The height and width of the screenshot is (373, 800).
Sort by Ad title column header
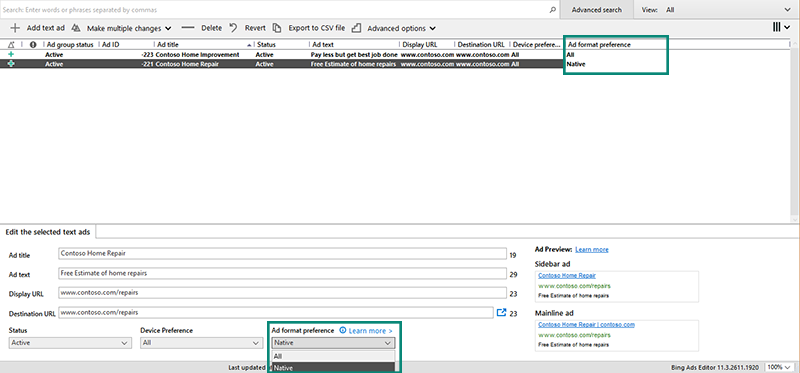pos(168,45)
